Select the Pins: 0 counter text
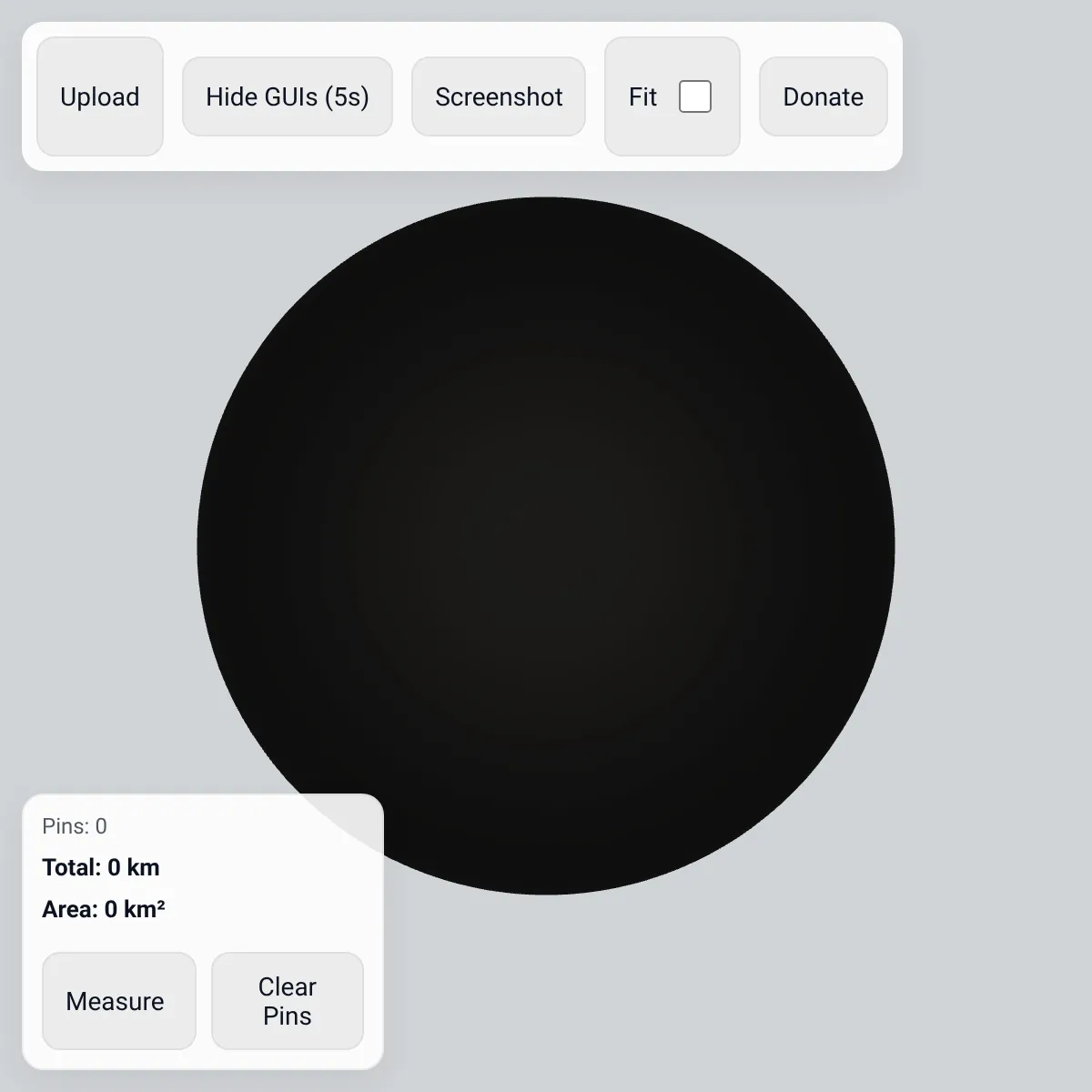The image size is (1092, 1092). tap(75, 826)
